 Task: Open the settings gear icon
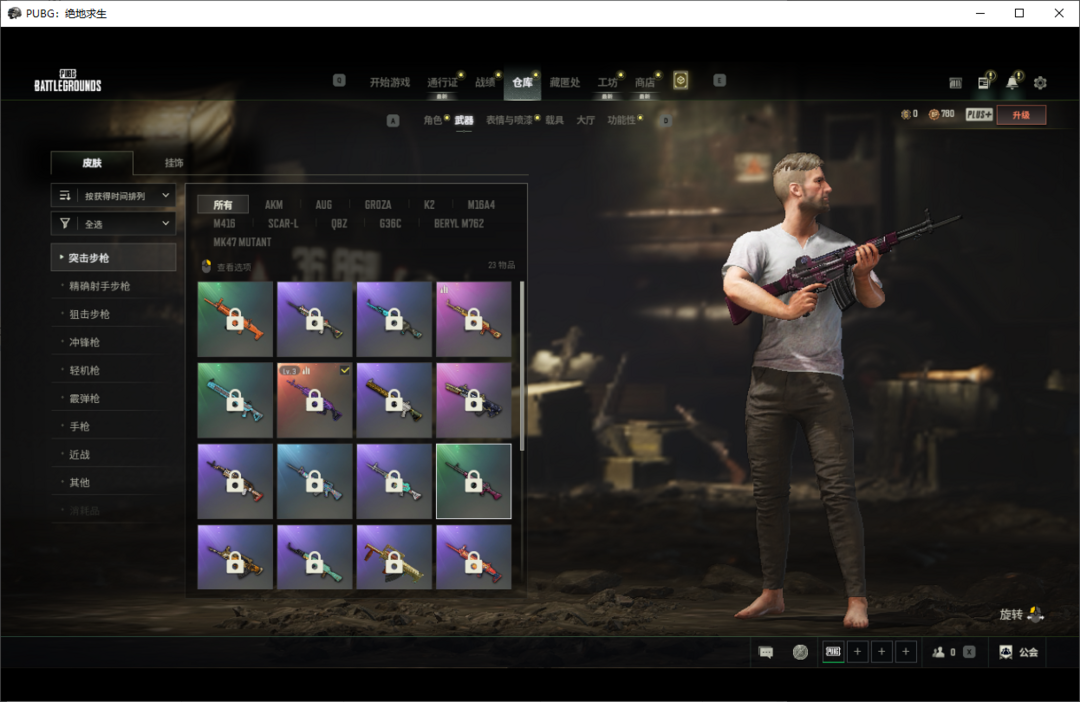[1040, 83]
